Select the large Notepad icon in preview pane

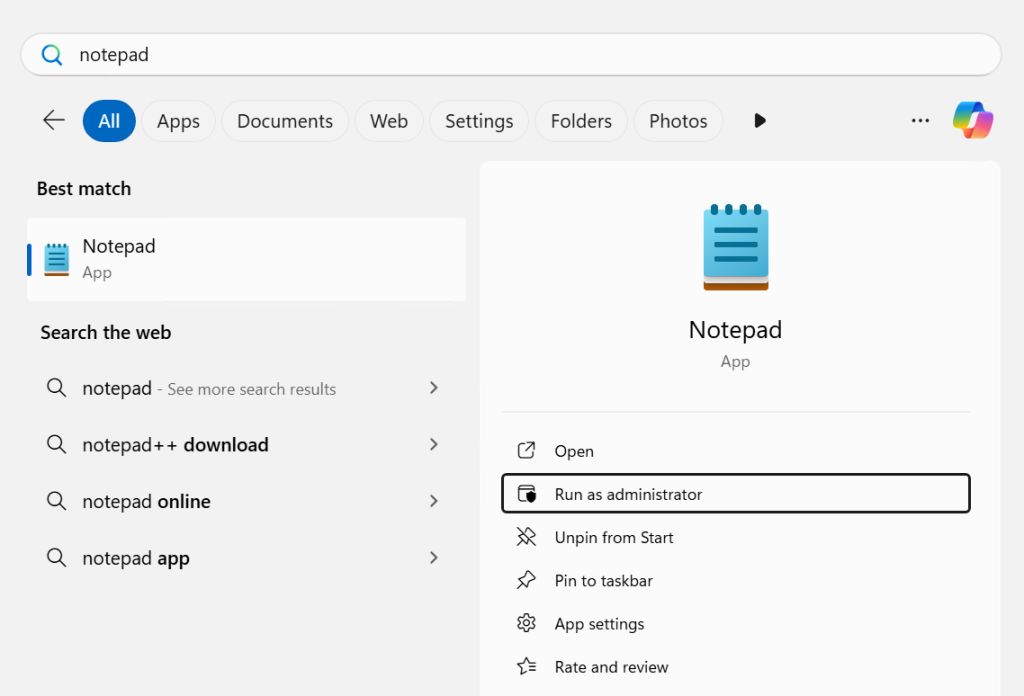(x=735, y=246)
